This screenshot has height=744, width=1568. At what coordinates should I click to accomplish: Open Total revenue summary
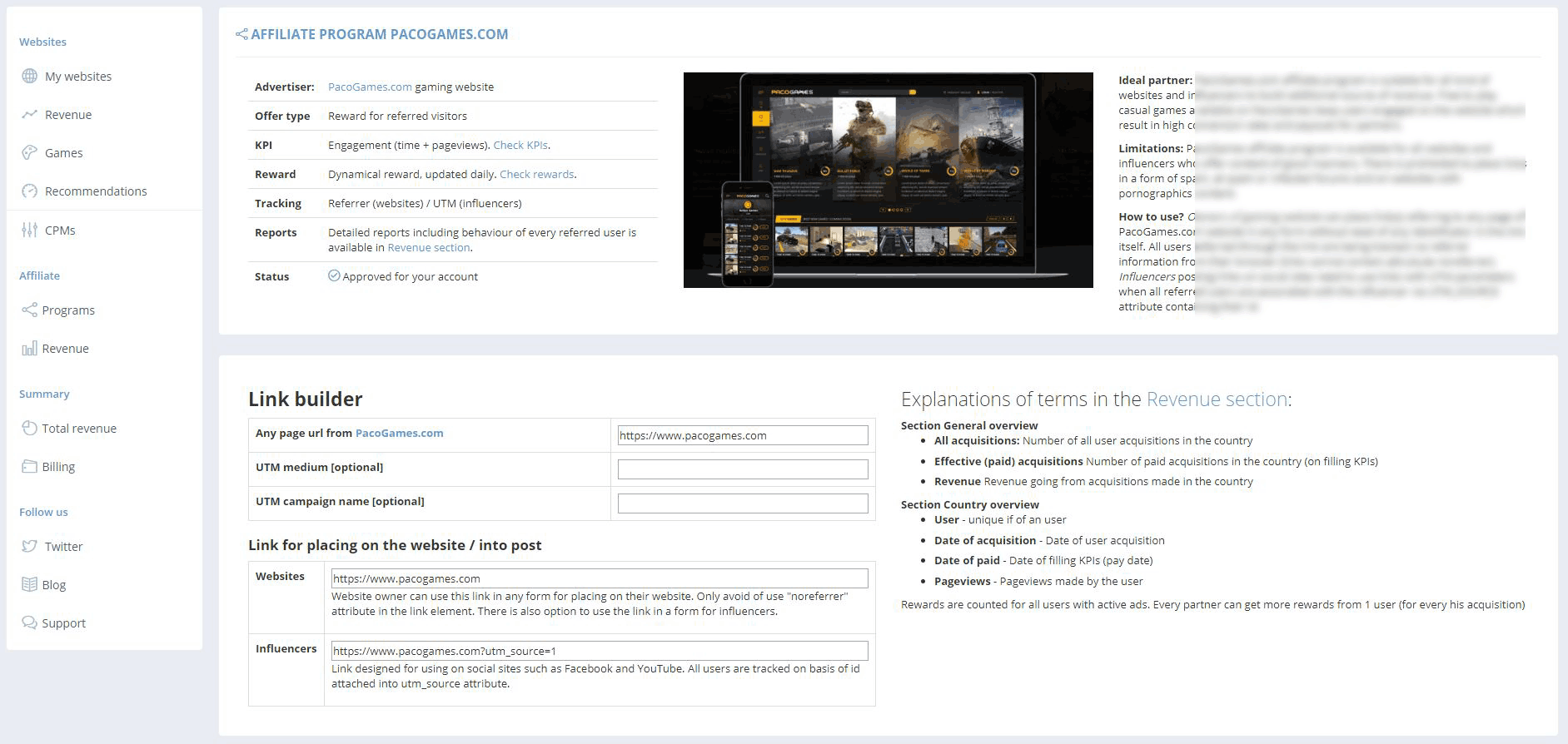79,428
